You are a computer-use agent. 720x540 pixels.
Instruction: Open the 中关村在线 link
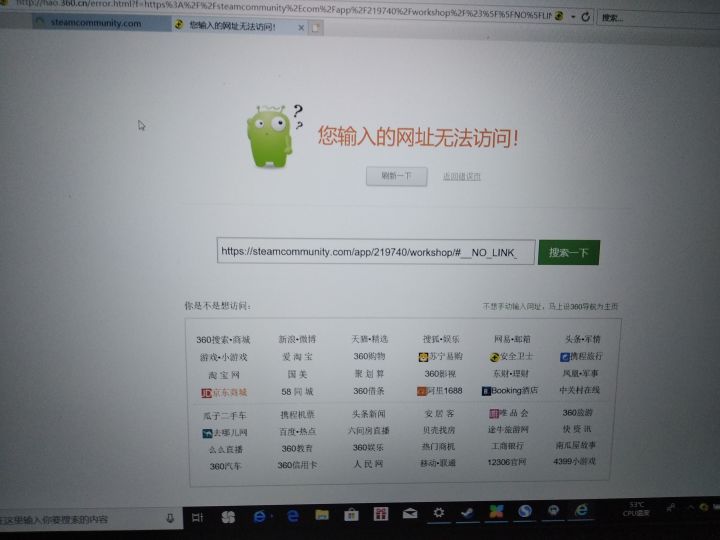[579, 390]
